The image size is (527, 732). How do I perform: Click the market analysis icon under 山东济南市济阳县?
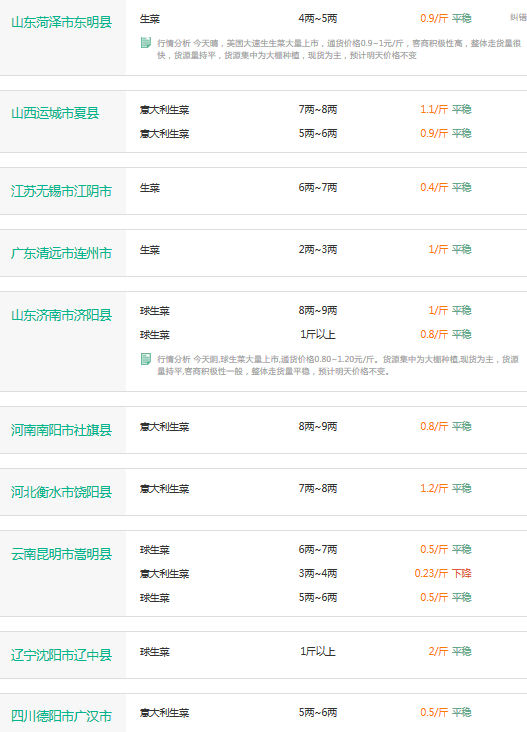[x=146, y=359]
